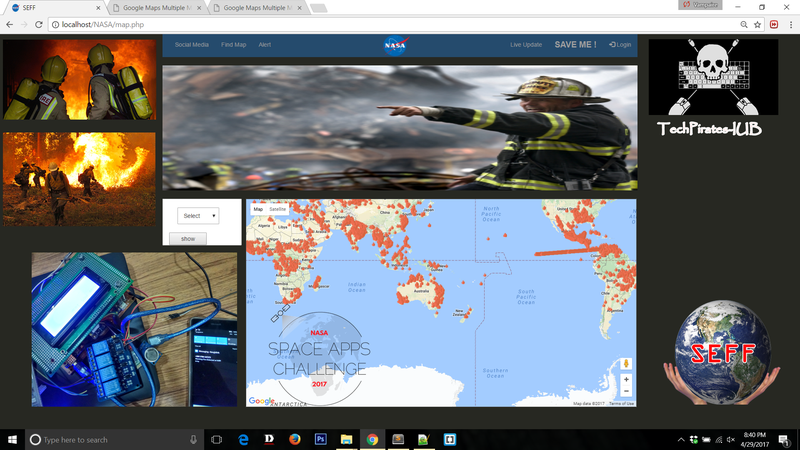Image resolution: width=800 pixels, height=450 pixels.
Task: Open Microsoft Edge from the taskbar
Action: [x=242, y=439]
